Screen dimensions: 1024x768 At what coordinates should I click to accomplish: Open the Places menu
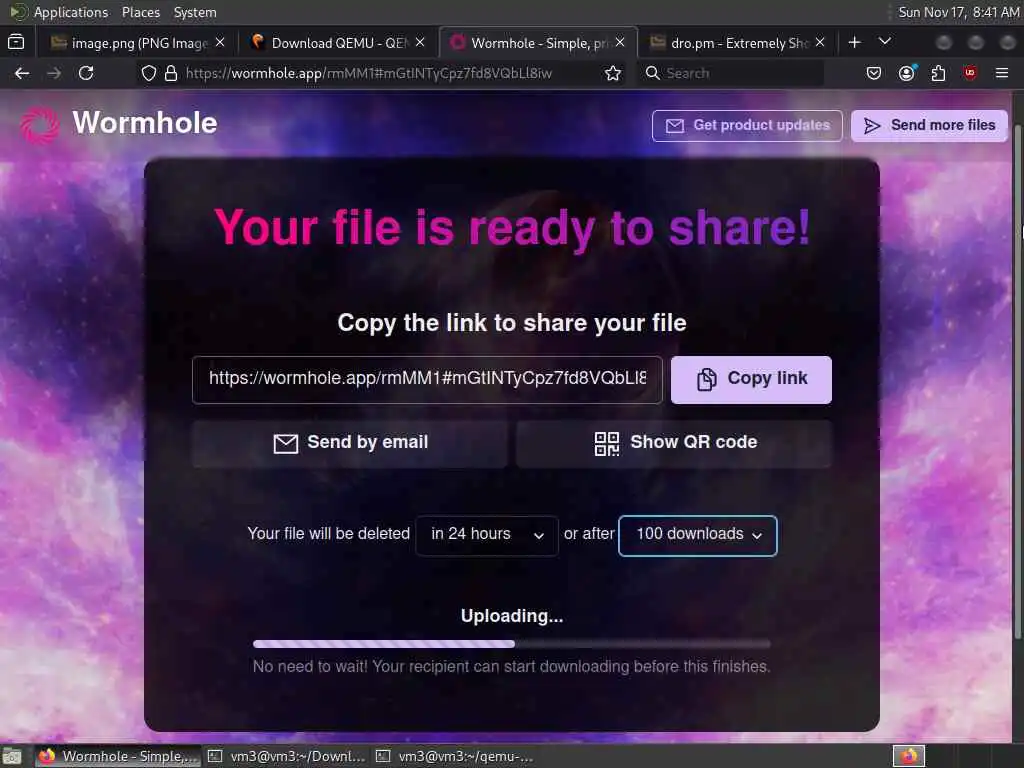[x=140, y=12]
